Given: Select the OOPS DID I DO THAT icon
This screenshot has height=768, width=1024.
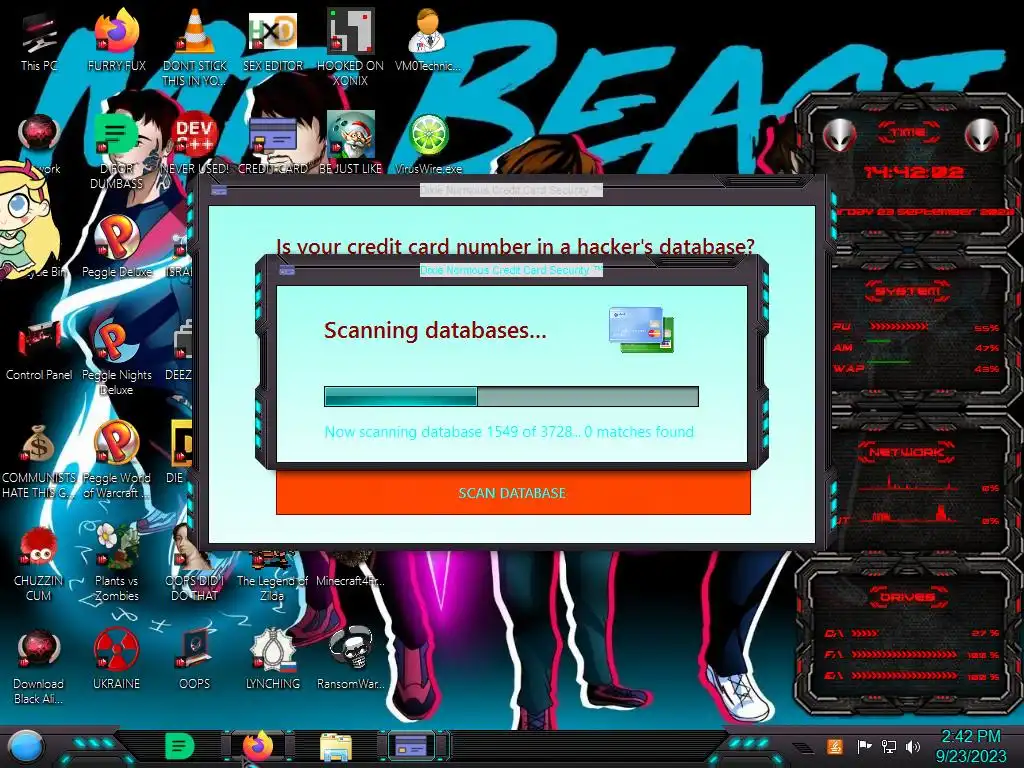Looking at the screenshot, I should [194, 563].
